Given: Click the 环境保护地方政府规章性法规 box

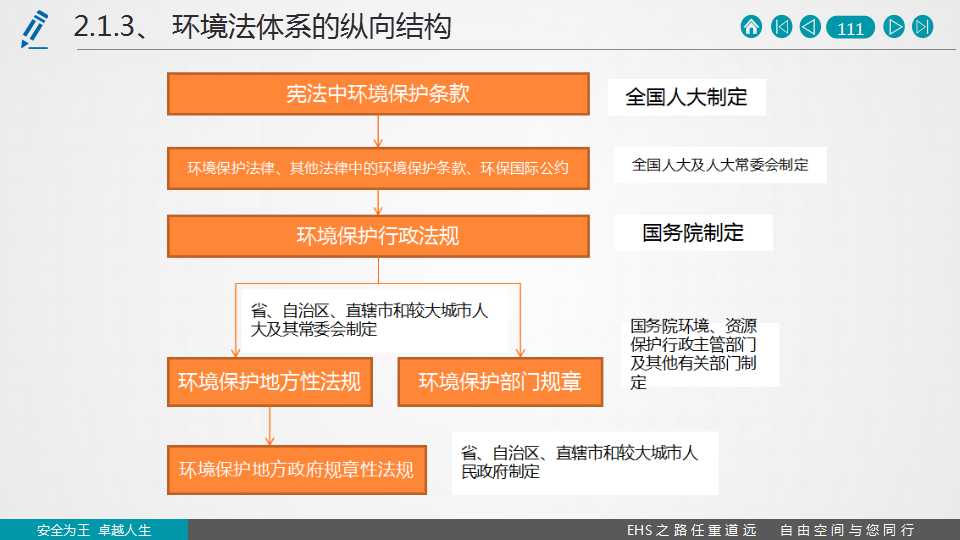Looking at the screenshot, I should point(297,470).
